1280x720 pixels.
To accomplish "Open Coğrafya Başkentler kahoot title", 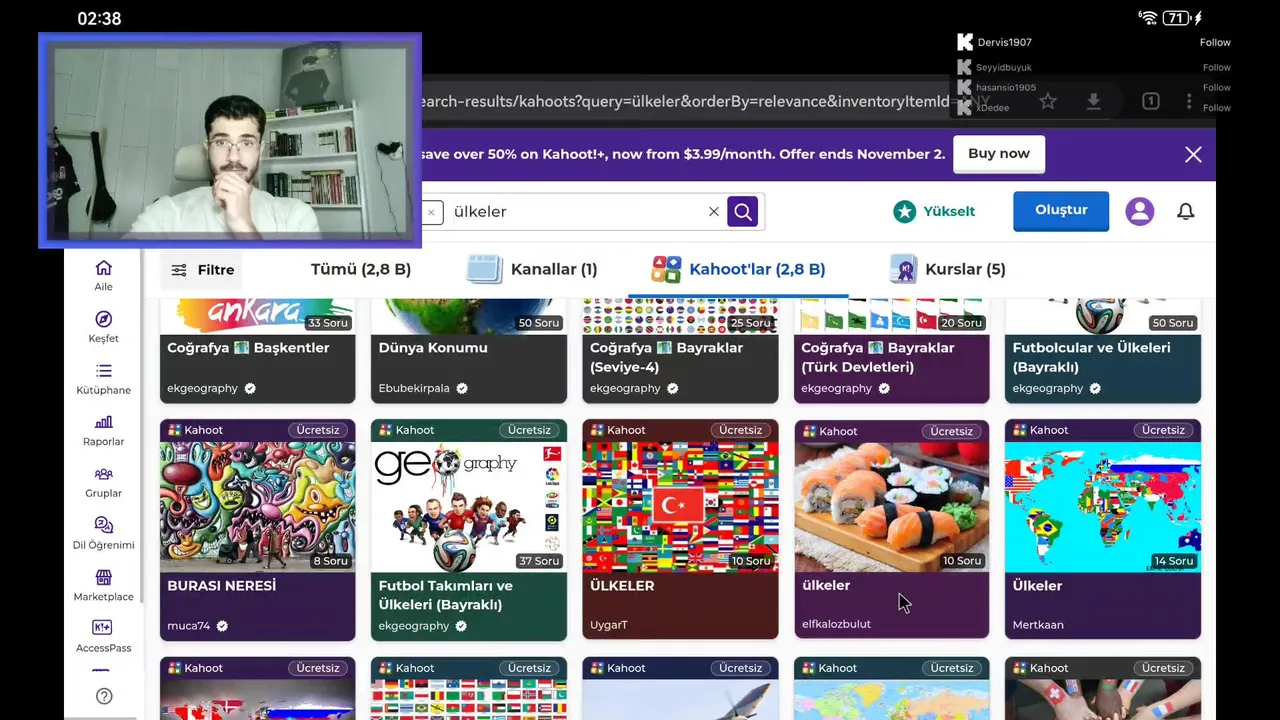I will click(x=248, y=348).
